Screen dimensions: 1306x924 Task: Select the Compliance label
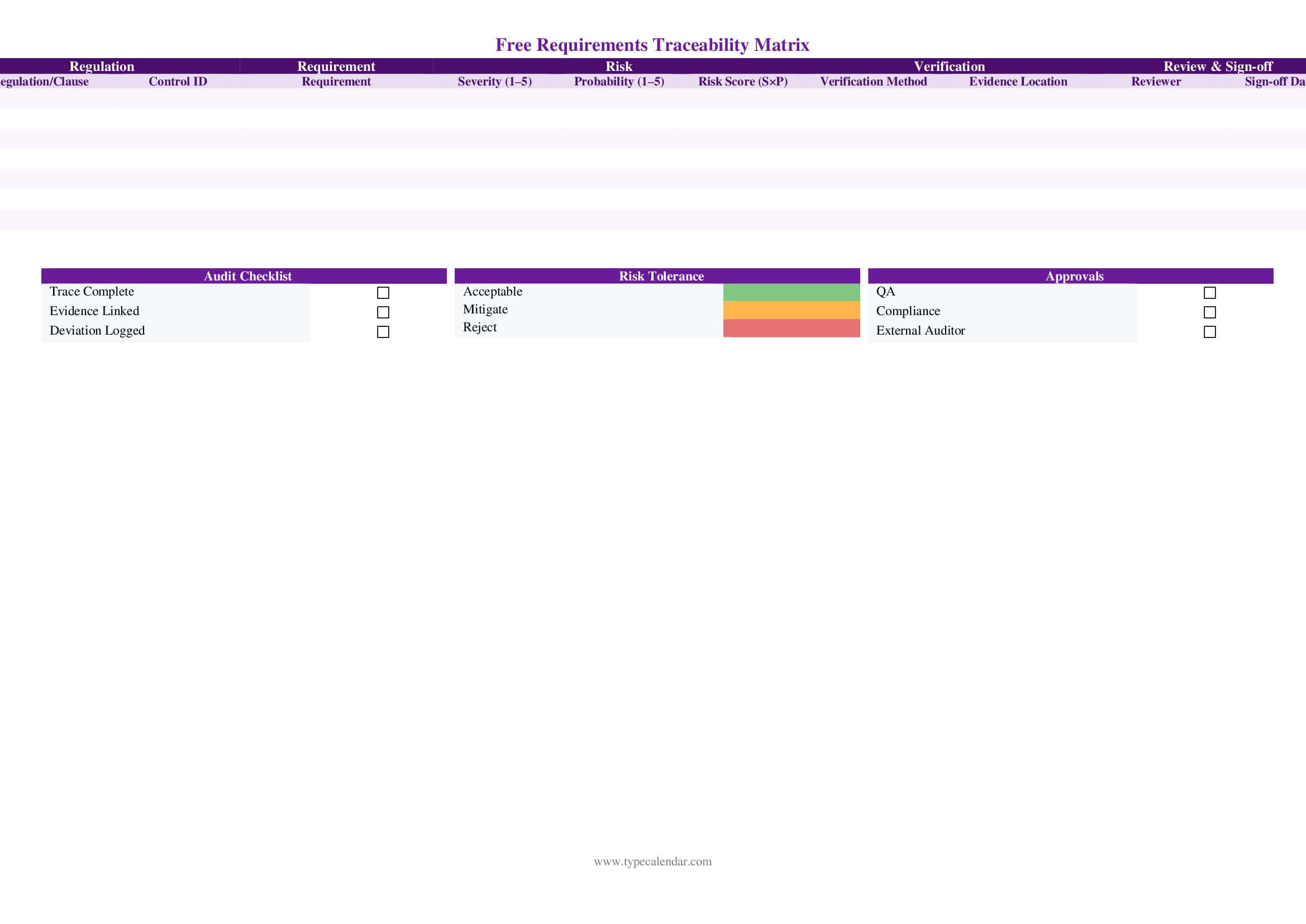point(908,311)
